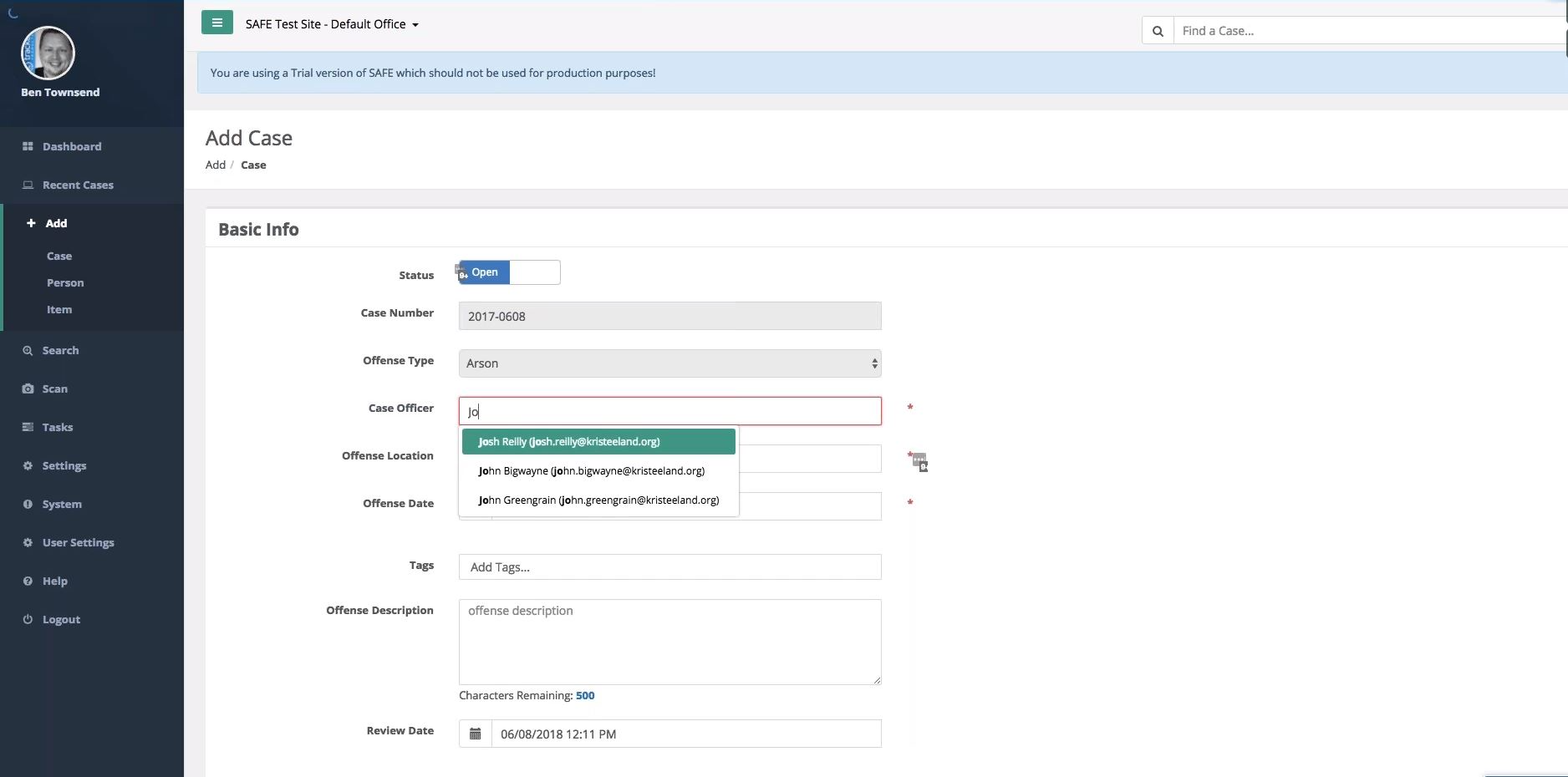Open the Person submenu item under Add

pos(65,282)
